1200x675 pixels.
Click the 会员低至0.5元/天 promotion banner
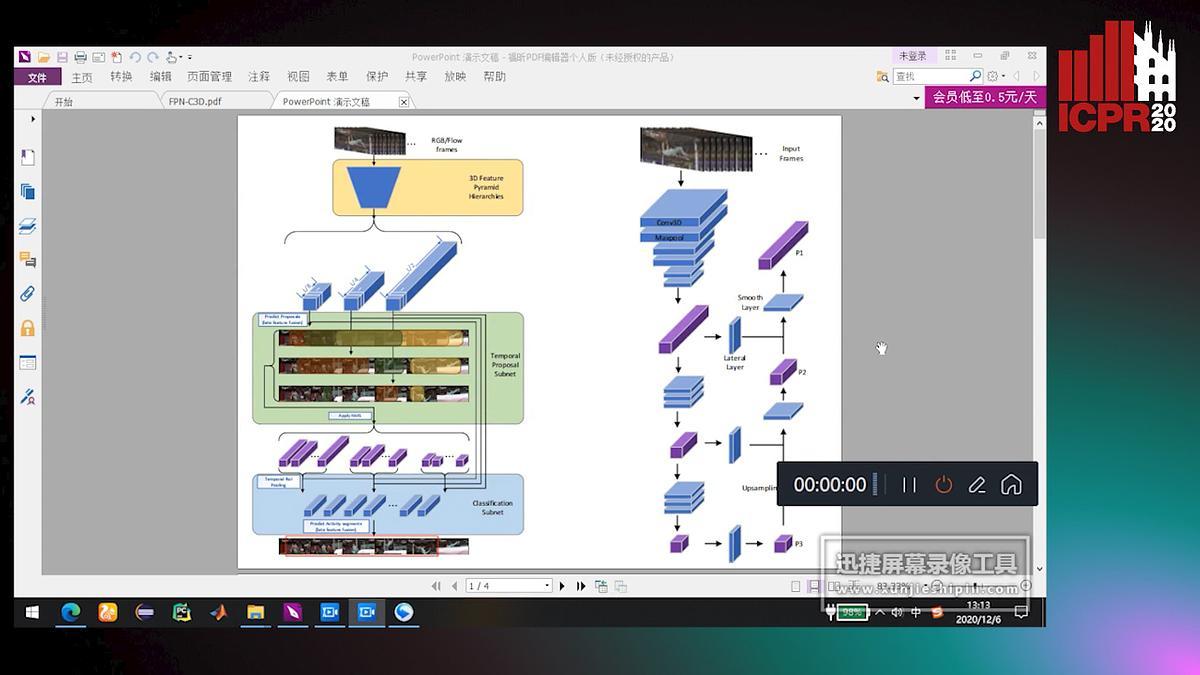[984, 97]
